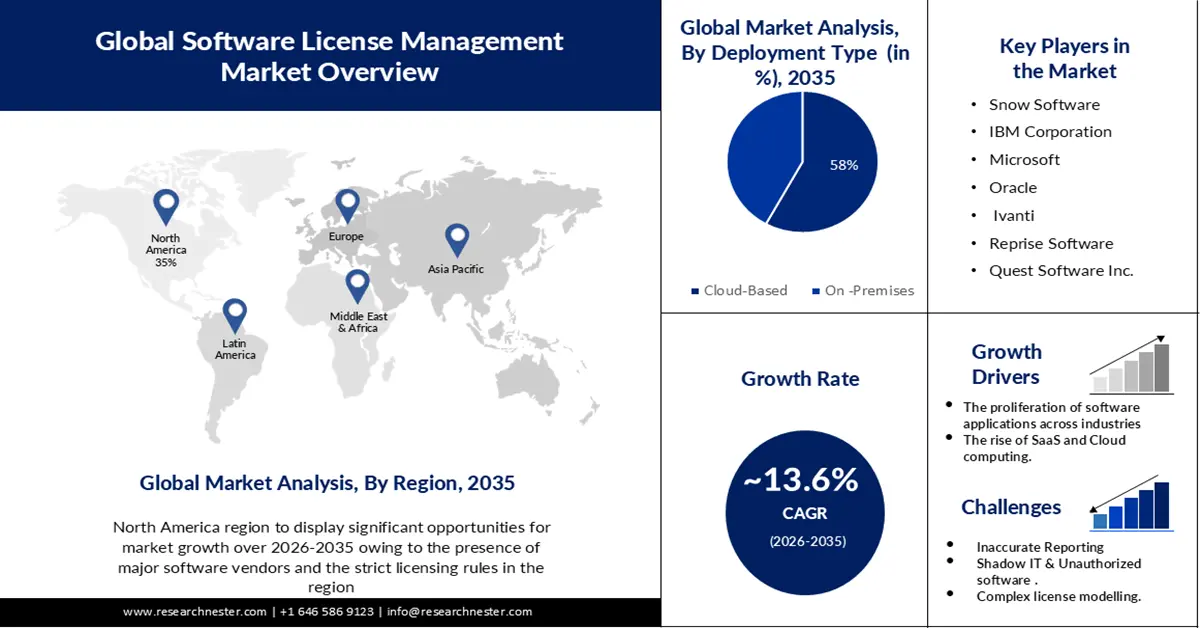Click the Global Software License Management title
The width and height of the screenshot is (1200, 628).
329,56
